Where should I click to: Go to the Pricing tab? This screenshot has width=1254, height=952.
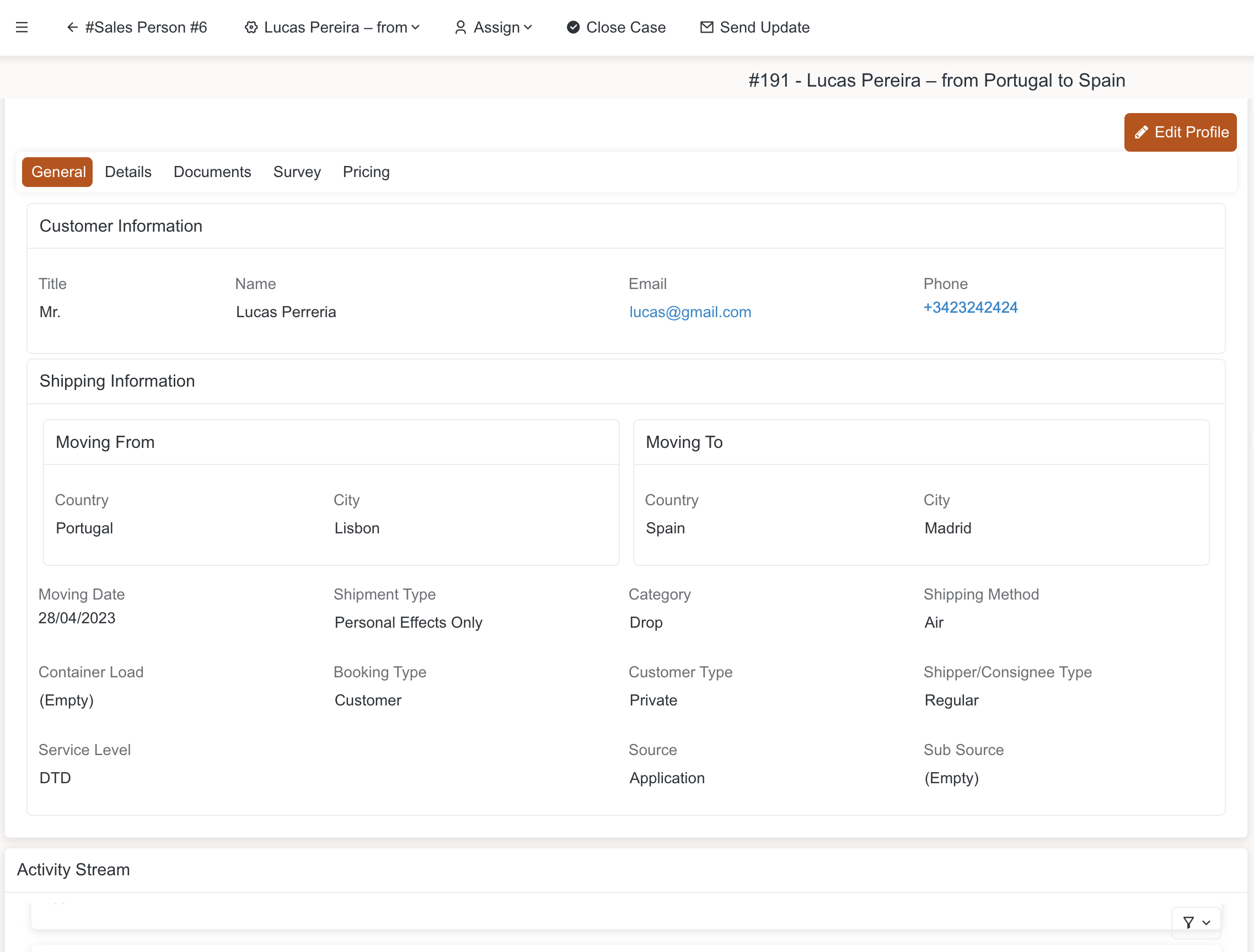(366, 172)
